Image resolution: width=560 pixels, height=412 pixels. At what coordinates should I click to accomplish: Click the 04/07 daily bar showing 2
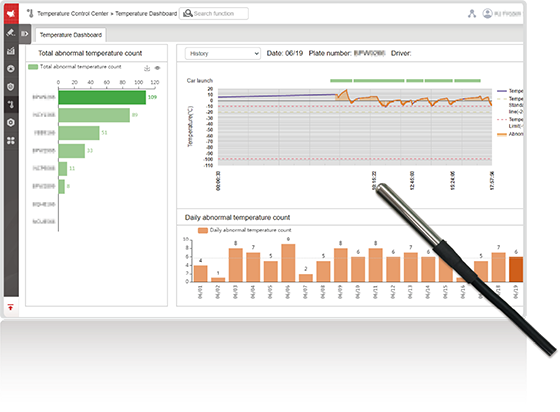point(306,278)
